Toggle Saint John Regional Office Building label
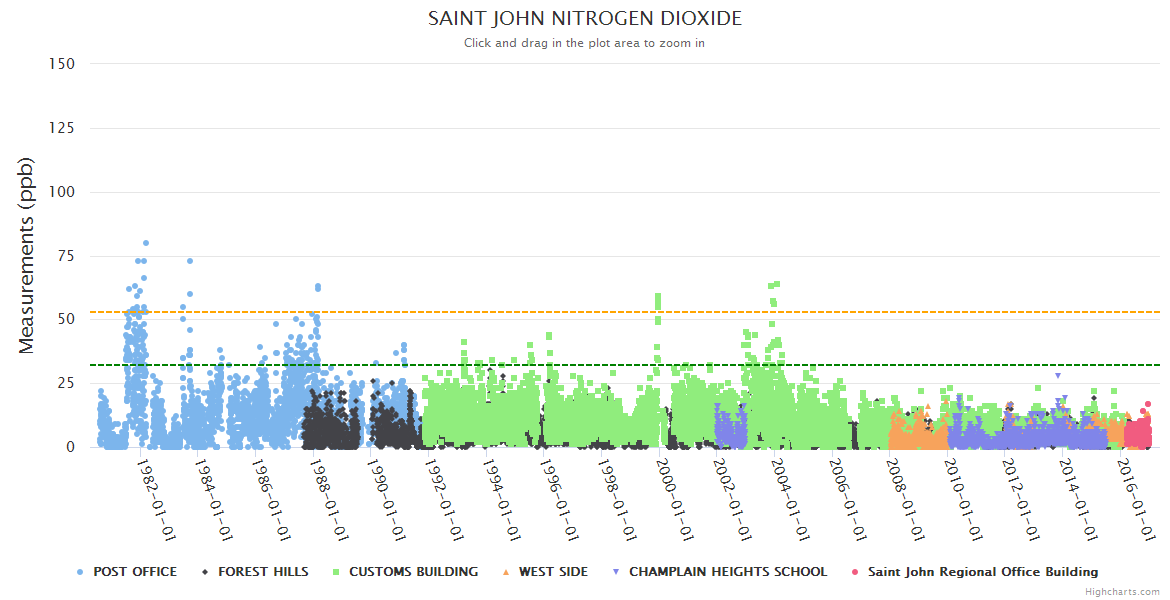The image size is (1170, 600). (983, 572)
